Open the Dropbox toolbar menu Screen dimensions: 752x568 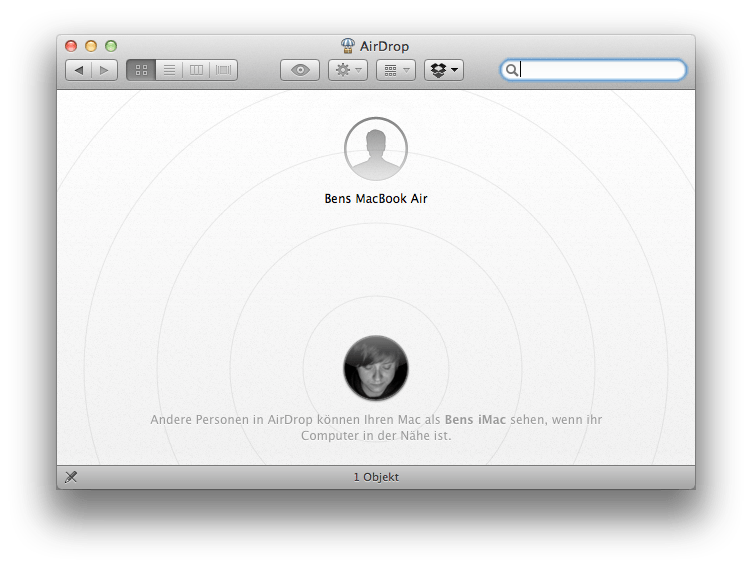[x=444, y=71]
